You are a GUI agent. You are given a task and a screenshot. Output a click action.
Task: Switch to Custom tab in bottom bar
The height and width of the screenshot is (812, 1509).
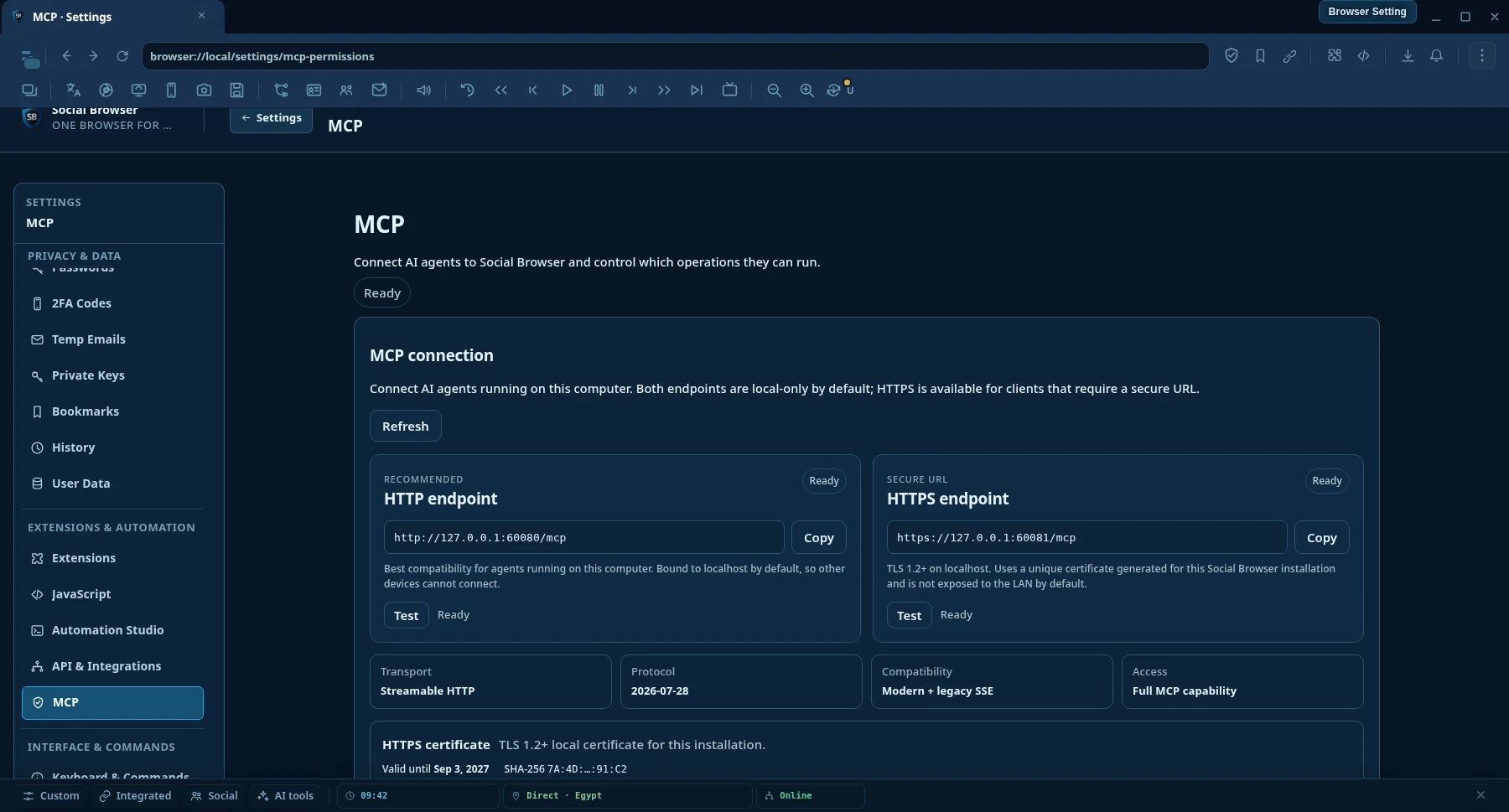pos(51,796)
